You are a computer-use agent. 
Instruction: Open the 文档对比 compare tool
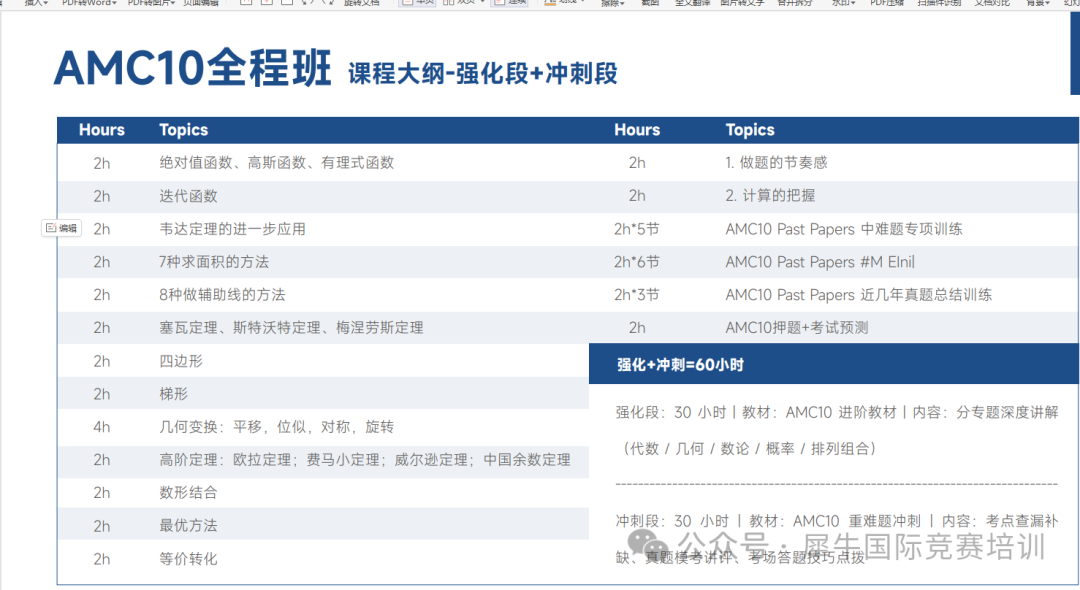pyautogui.click(x=992, y=3)
